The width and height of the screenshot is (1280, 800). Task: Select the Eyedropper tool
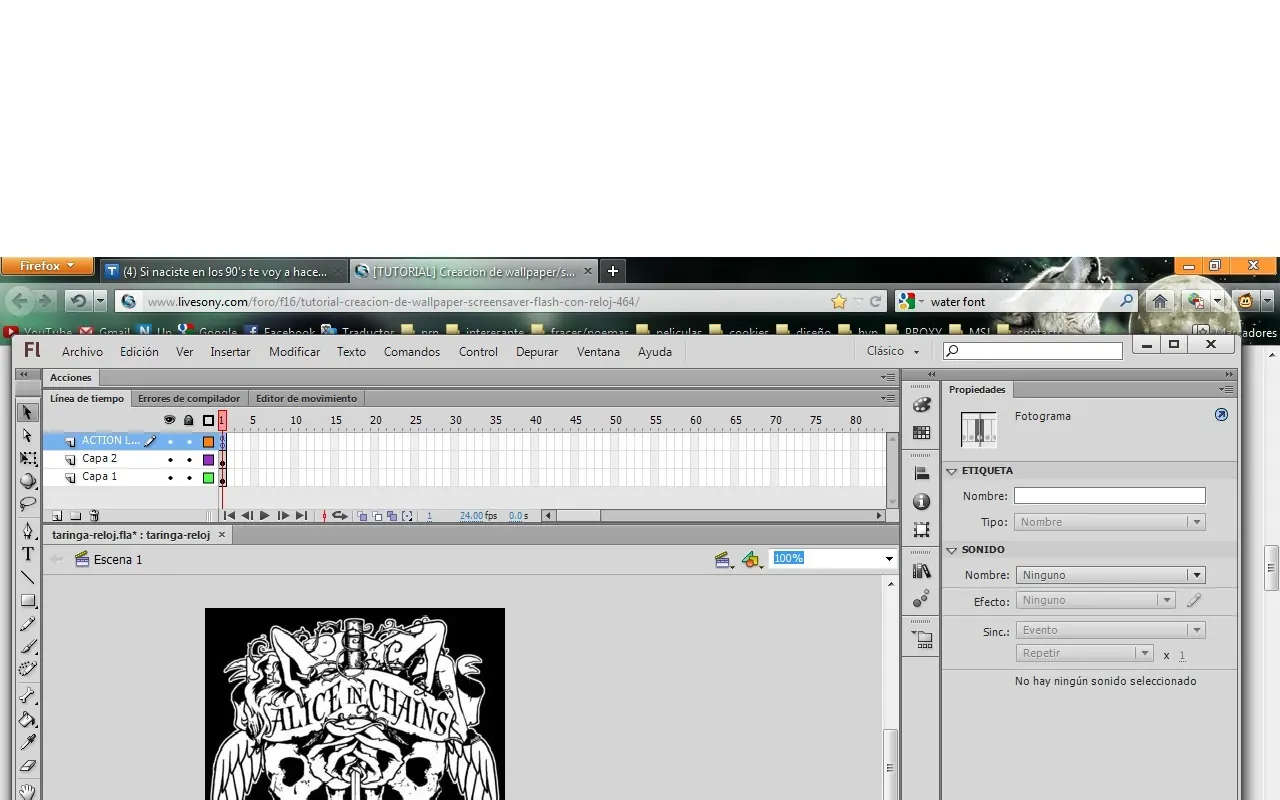[28, 742]
